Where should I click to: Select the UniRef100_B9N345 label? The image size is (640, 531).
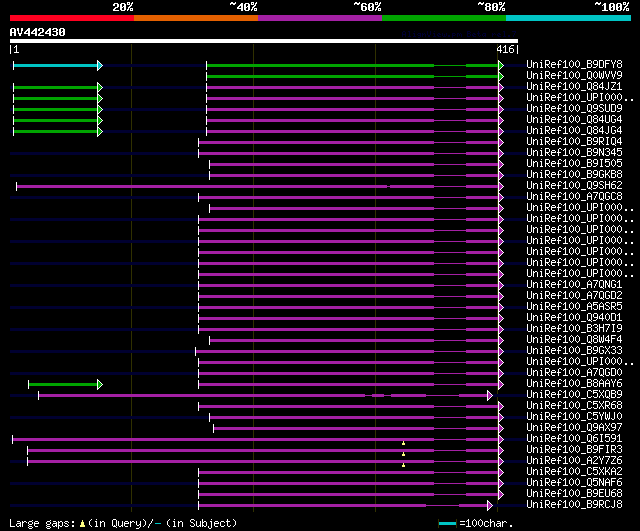click(x=574, y=152)
